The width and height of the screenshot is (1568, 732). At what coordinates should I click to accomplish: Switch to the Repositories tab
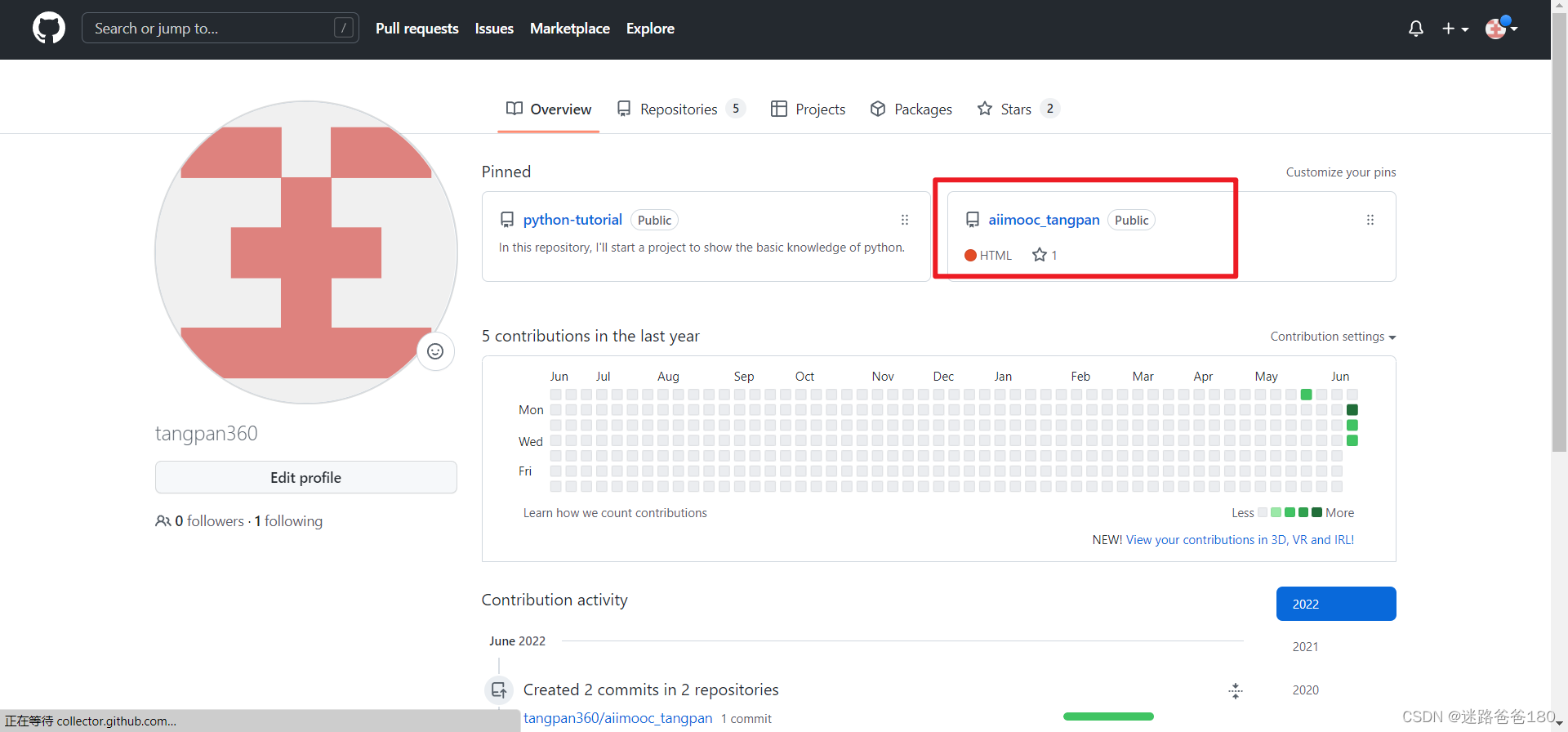tap(681, 109)
